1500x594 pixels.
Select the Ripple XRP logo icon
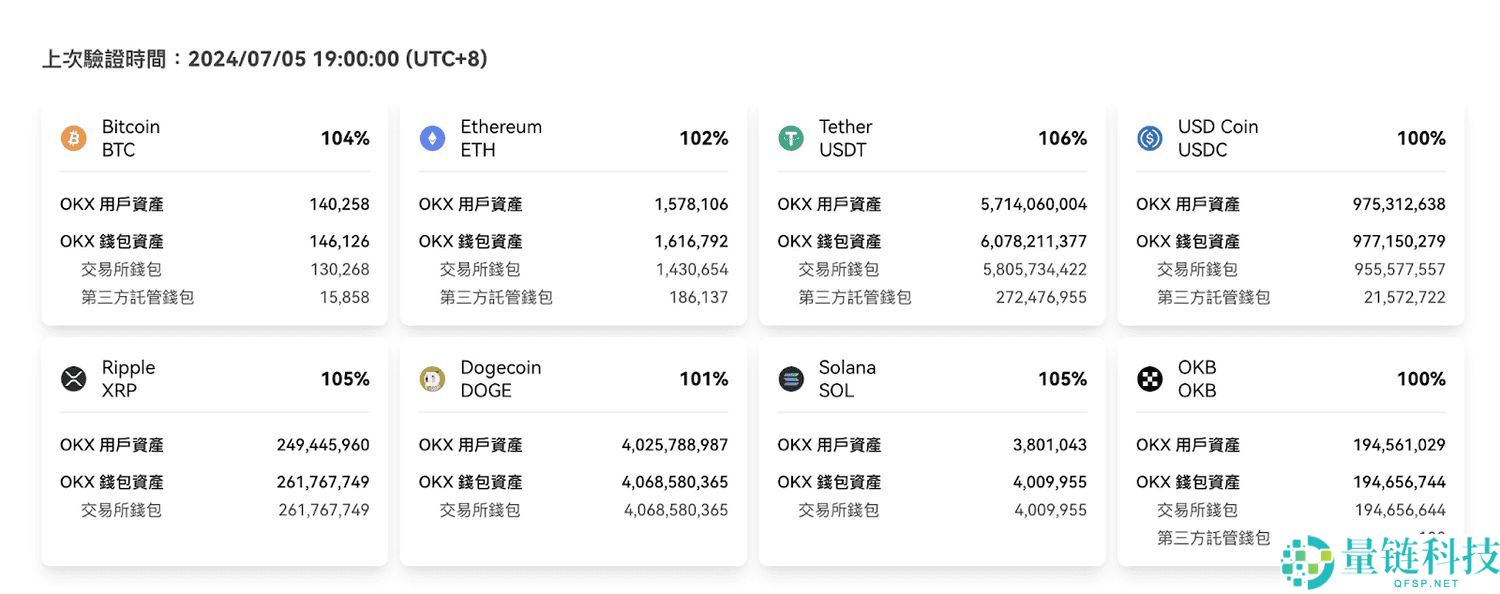point(73,380)
